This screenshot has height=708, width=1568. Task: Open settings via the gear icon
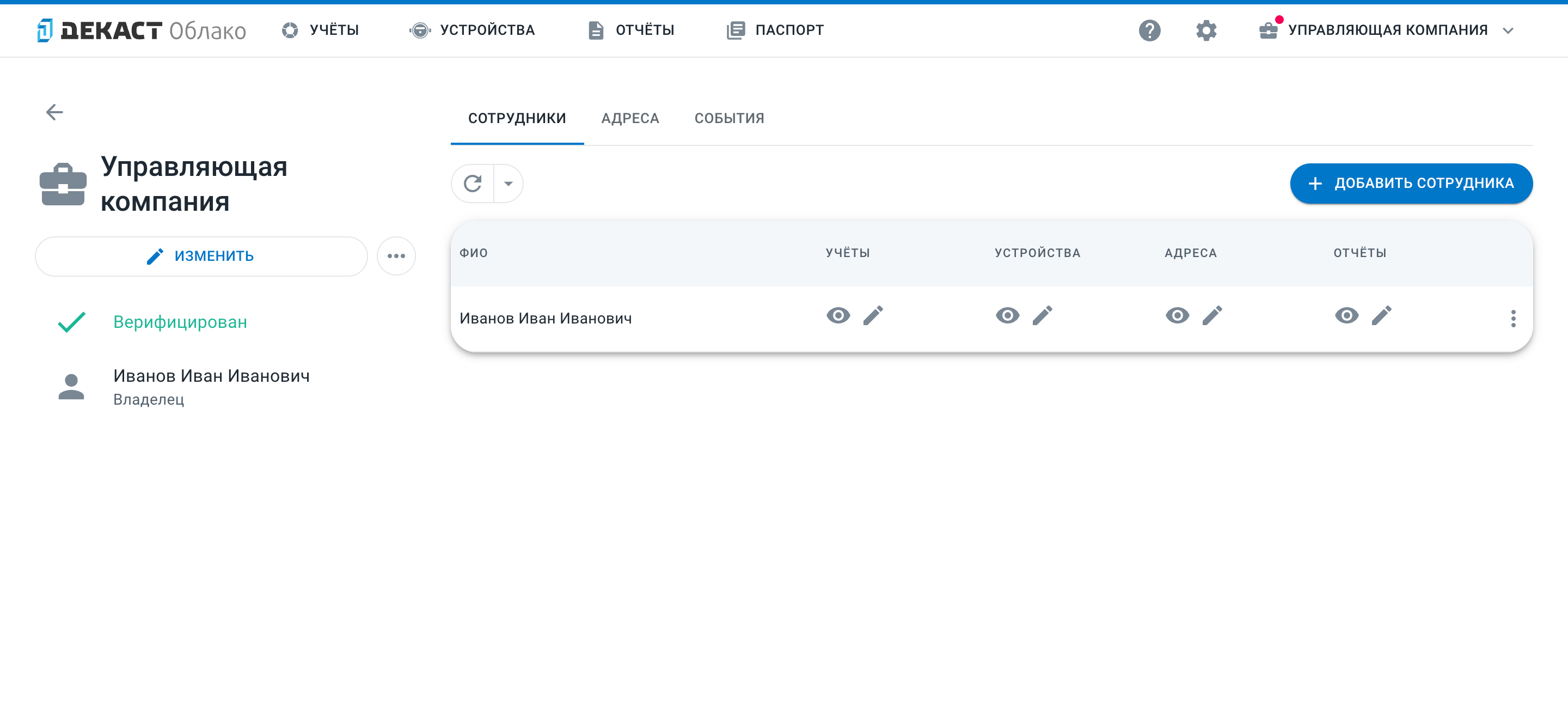click(x=1206, y=30)
